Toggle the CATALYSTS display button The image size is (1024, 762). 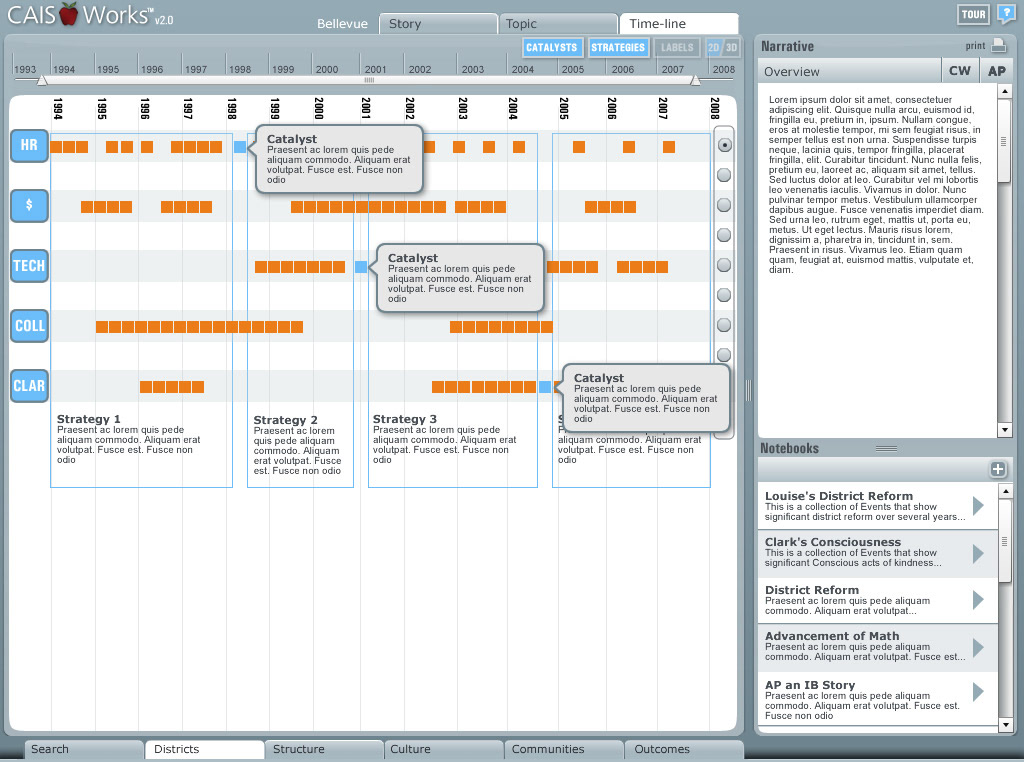click(x=552, y=48)
